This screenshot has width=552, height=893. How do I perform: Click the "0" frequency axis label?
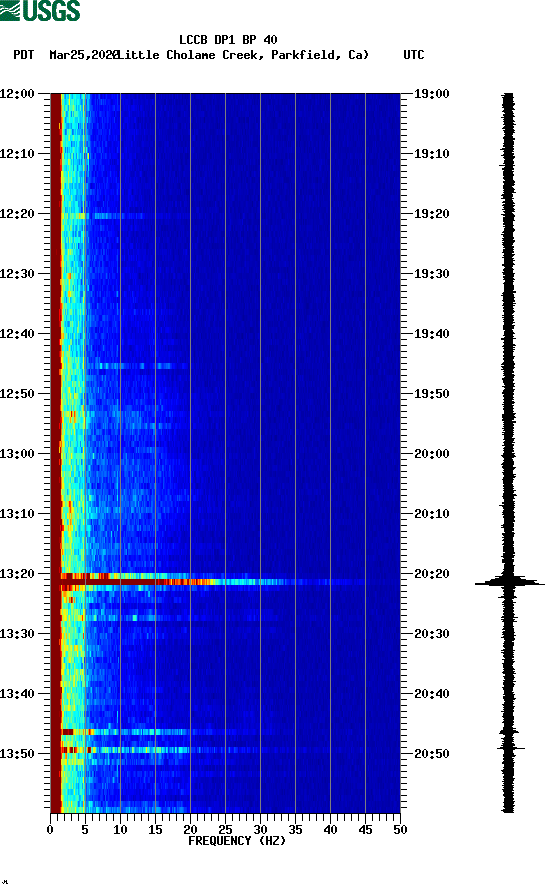pos(50,830)
